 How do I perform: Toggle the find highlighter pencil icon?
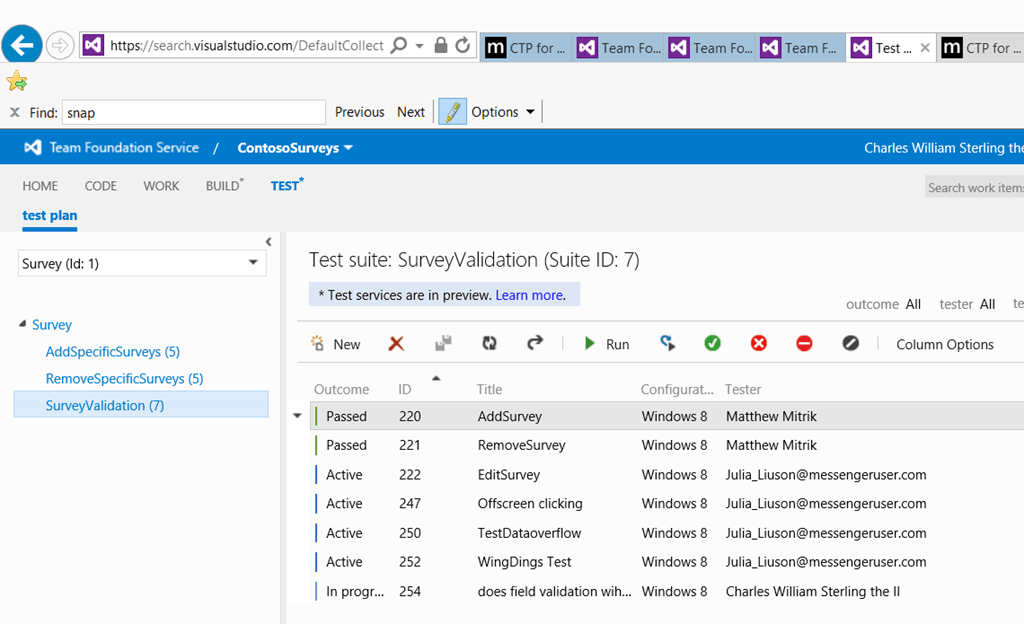452,112
